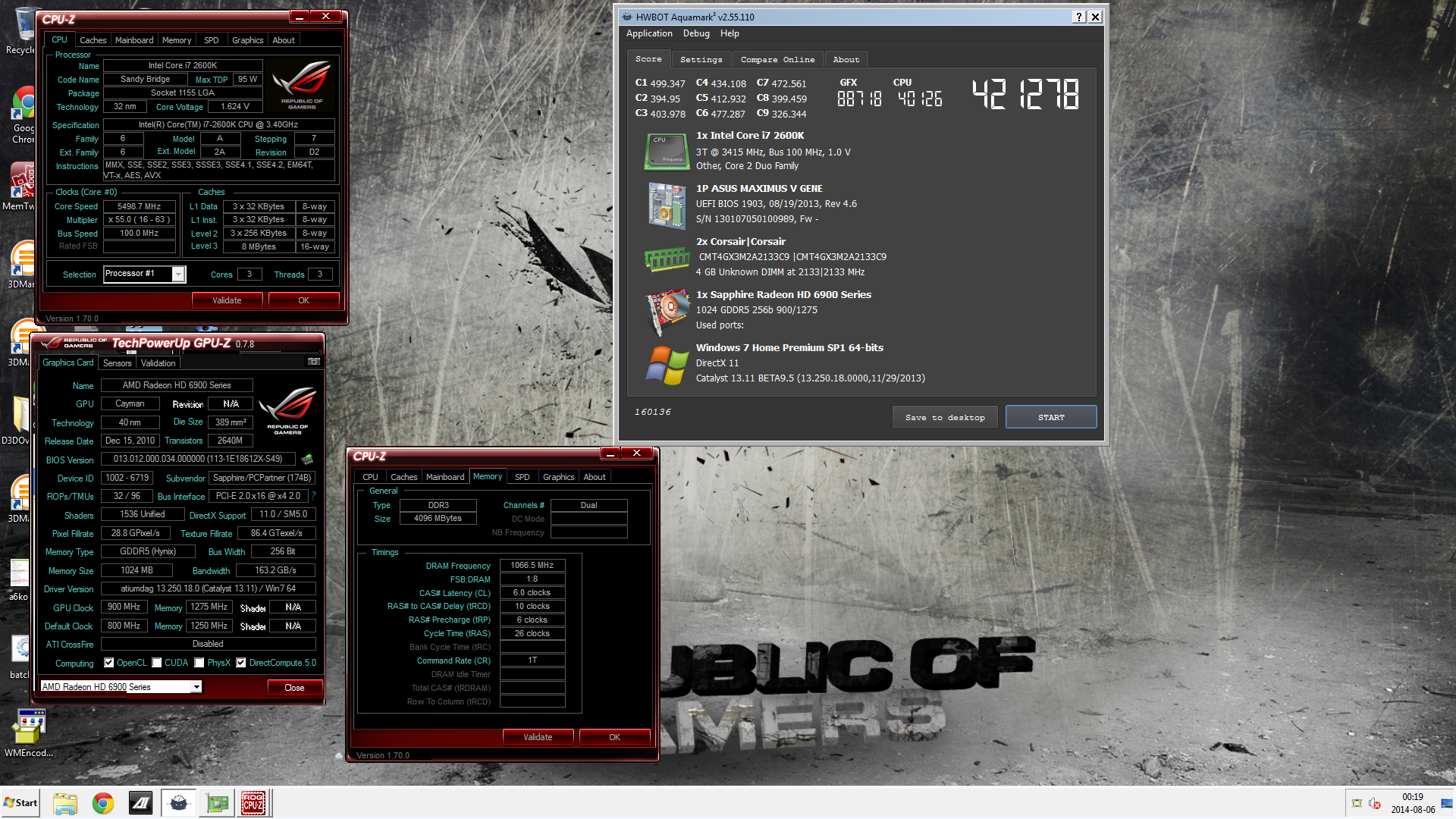
Task: Open the Processor #1 selection dropdown
Action: 178,274
